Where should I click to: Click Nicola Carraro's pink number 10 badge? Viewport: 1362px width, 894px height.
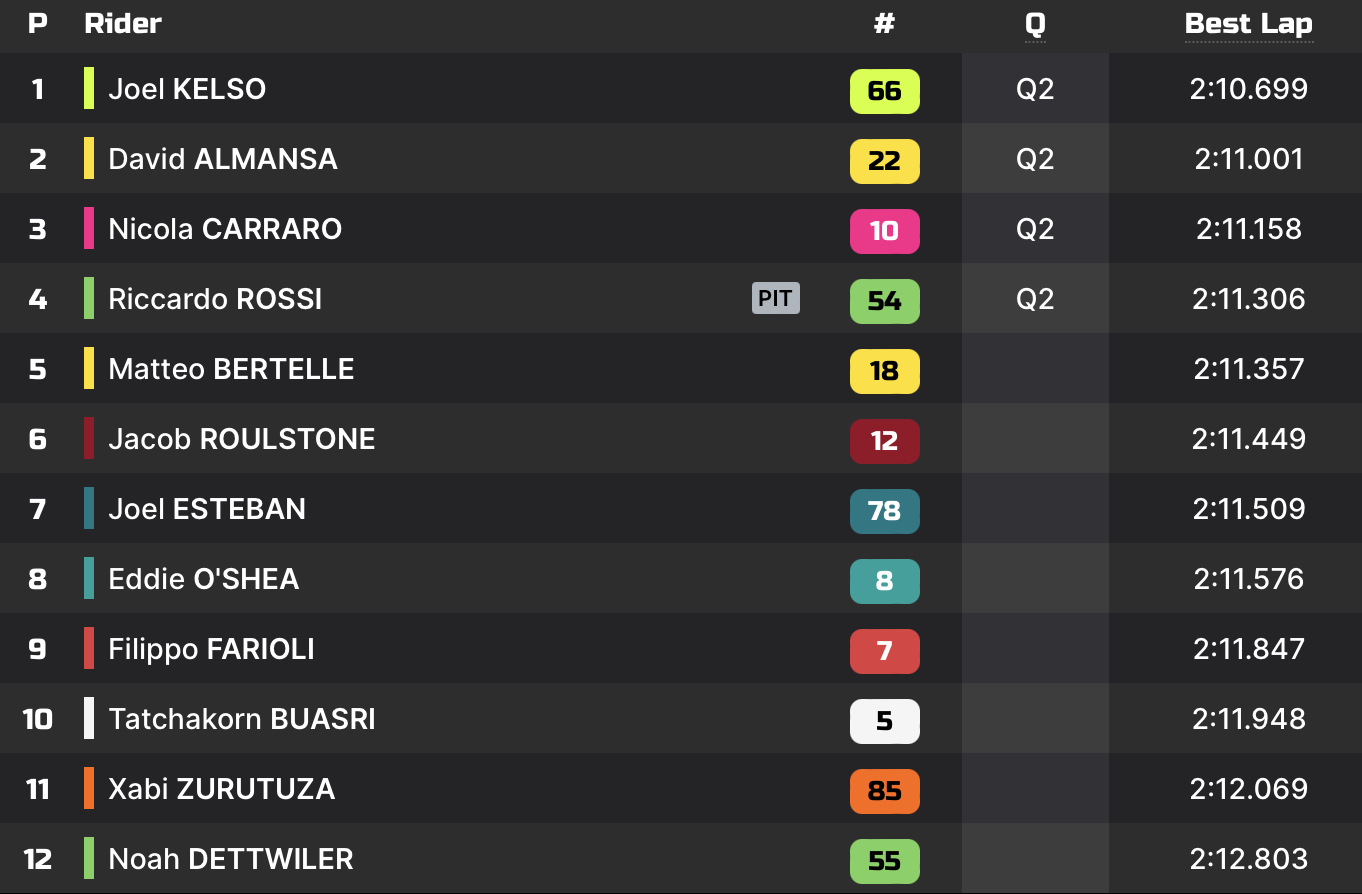(x=884, y=231)
